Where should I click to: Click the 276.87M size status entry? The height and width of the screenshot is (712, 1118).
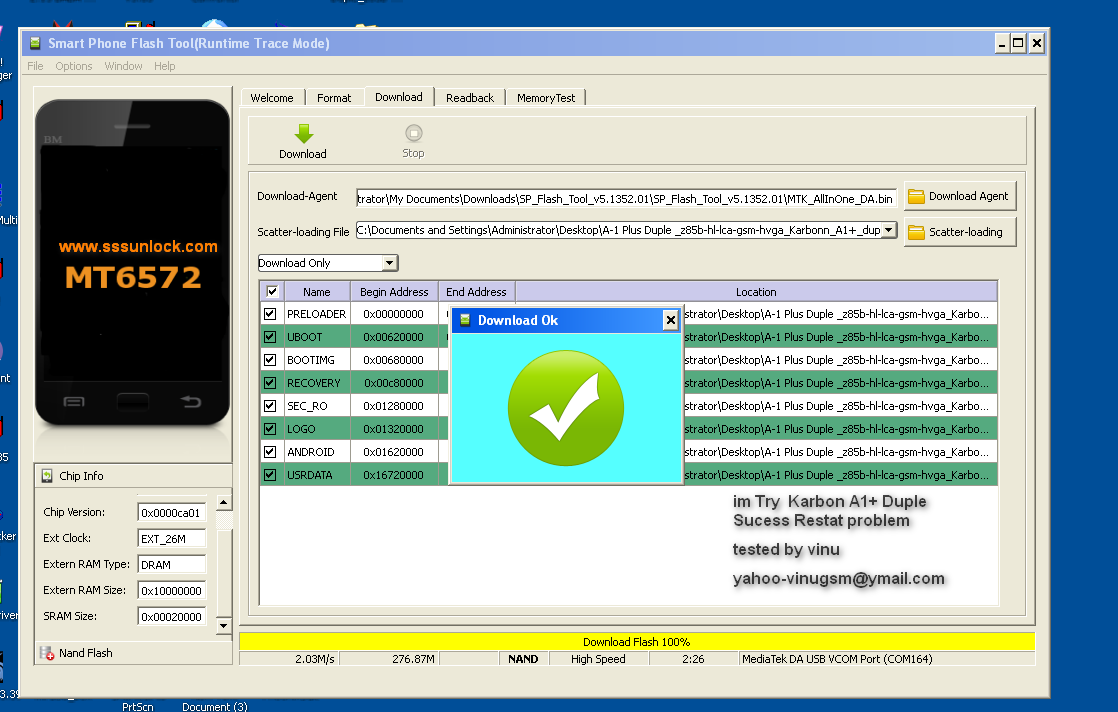click(390, 659)
